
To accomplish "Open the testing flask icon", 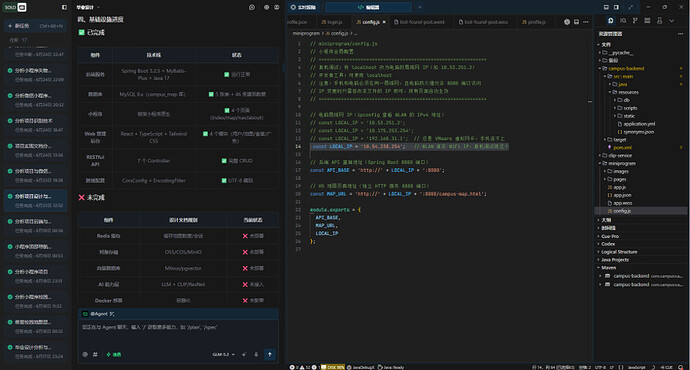I will pyautogui.click(x=659, y=21).
